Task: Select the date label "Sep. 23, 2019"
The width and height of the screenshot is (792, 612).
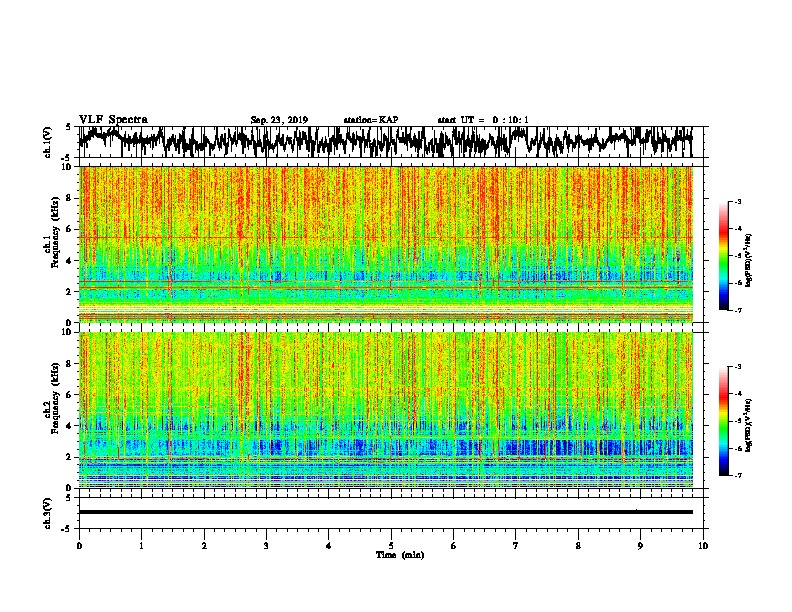Action: pos(279,120)
